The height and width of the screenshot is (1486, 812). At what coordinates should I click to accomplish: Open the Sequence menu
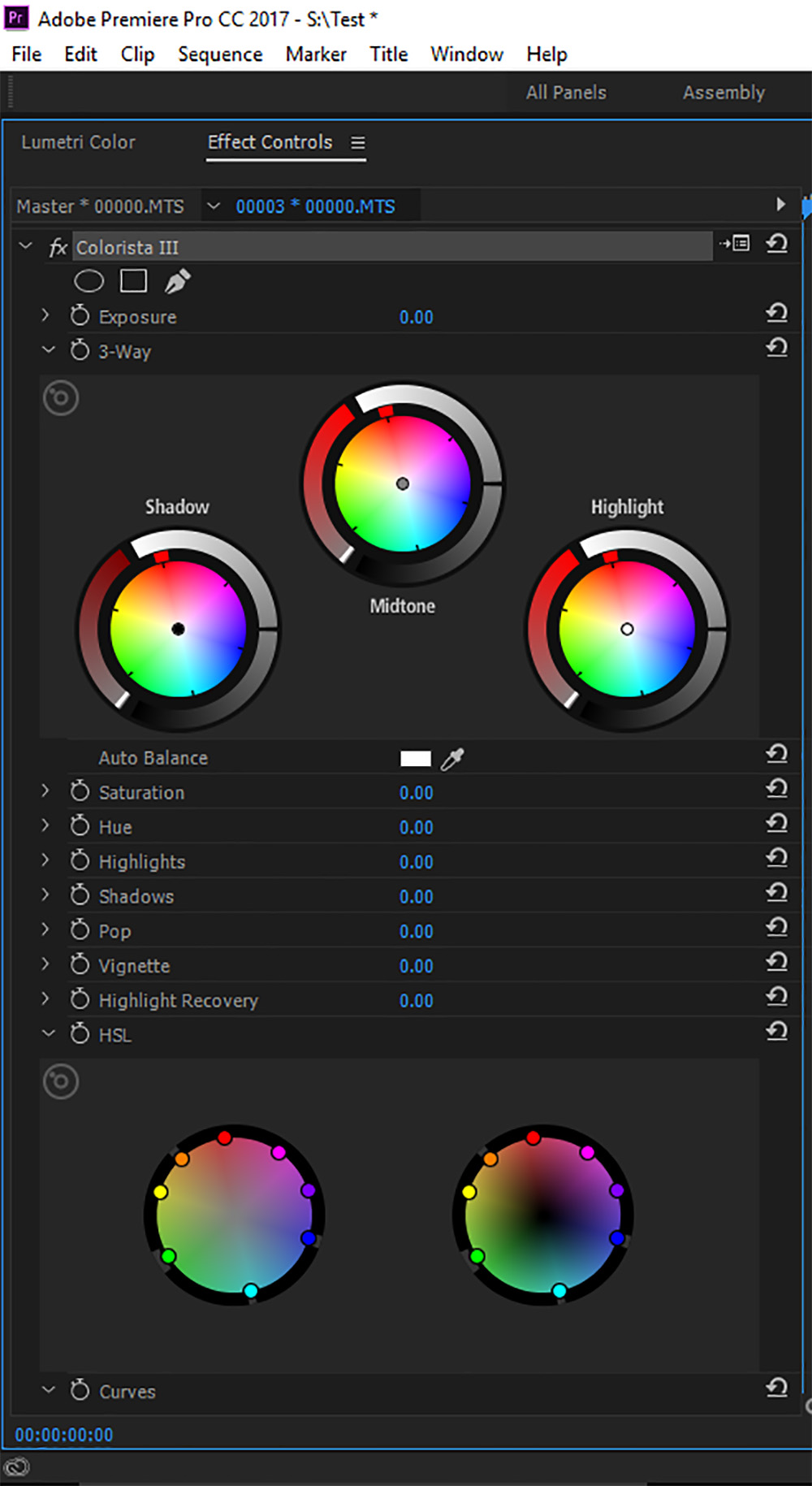pyautogui.click(x=220, y=54)
